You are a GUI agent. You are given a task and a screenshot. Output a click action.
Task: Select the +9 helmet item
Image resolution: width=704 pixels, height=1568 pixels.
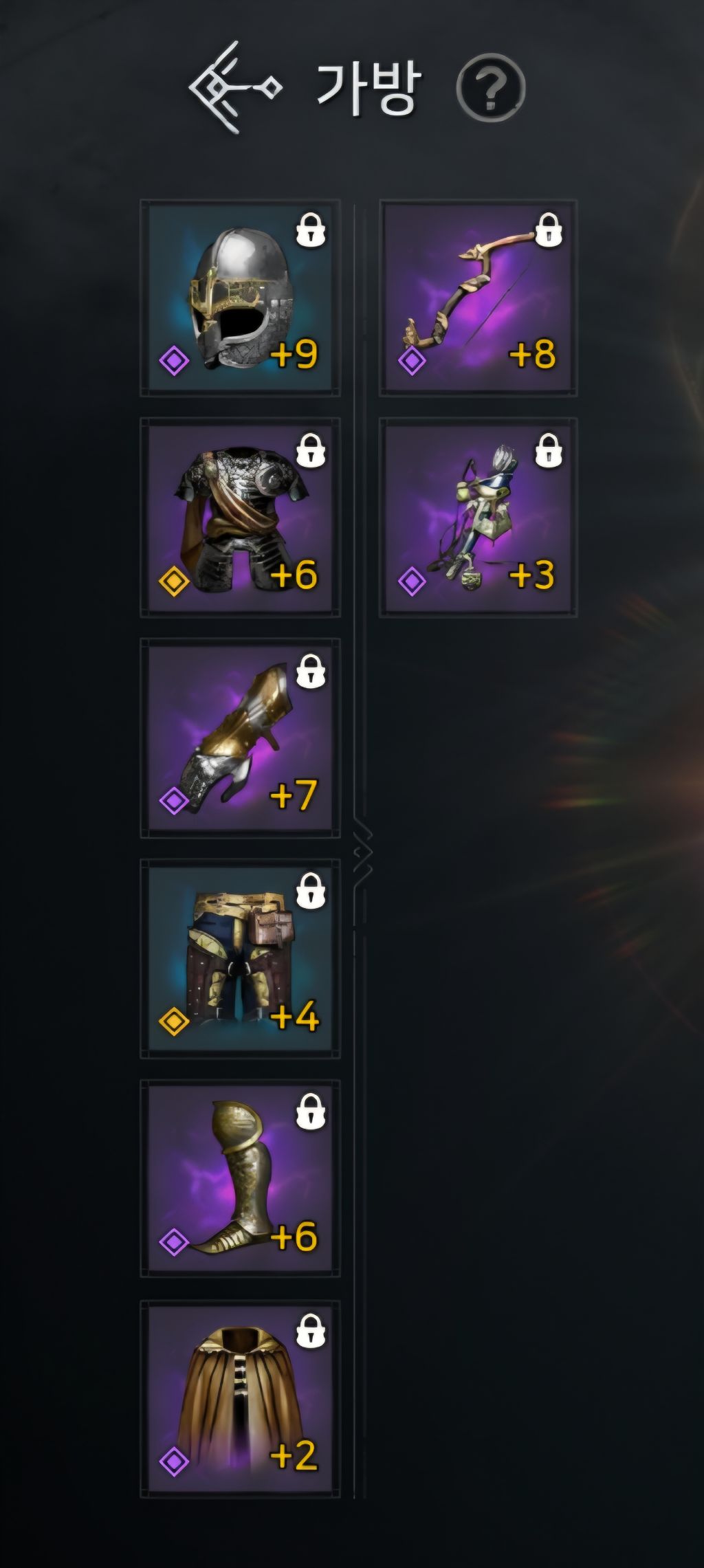tap(240, 298)
